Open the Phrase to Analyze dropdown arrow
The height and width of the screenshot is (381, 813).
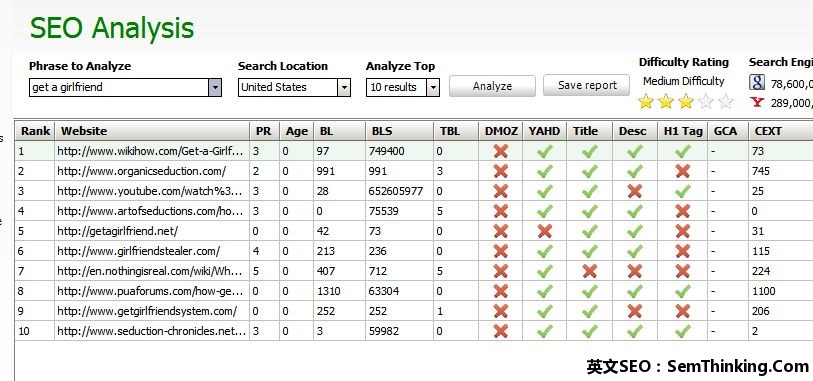[215, 88]
